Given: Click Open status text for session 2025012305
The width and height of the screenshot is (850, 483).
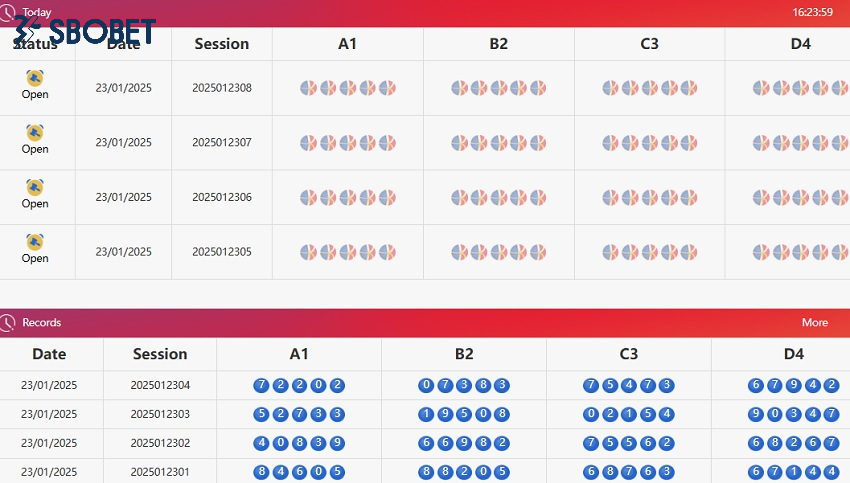Looking at the screenshot, I should pyautogui.click(x=35, y=258).
